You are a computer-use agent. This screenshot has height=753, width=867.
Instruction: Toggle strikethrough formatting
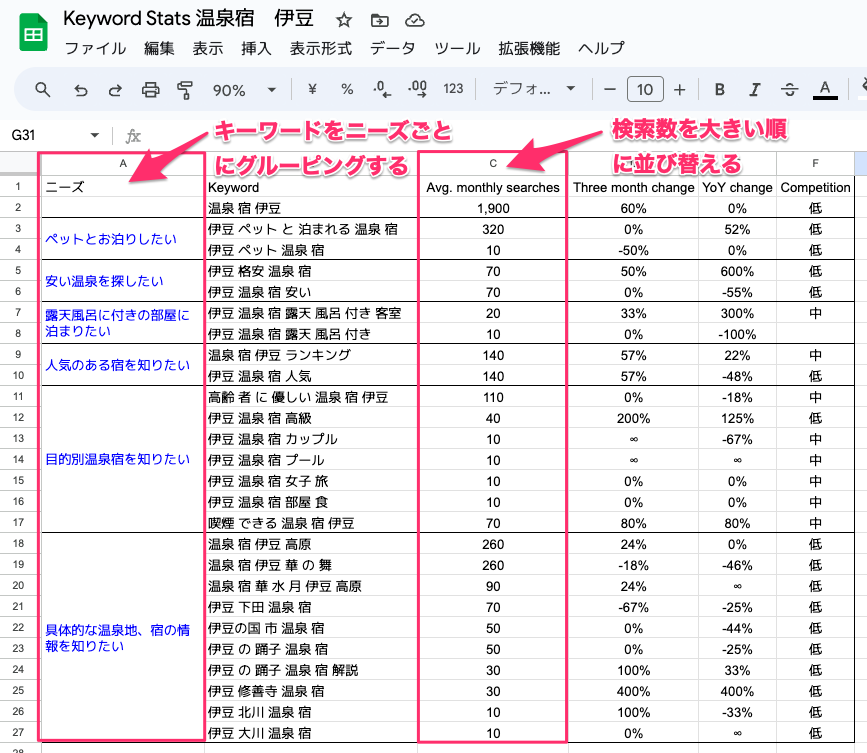(789, 89)
